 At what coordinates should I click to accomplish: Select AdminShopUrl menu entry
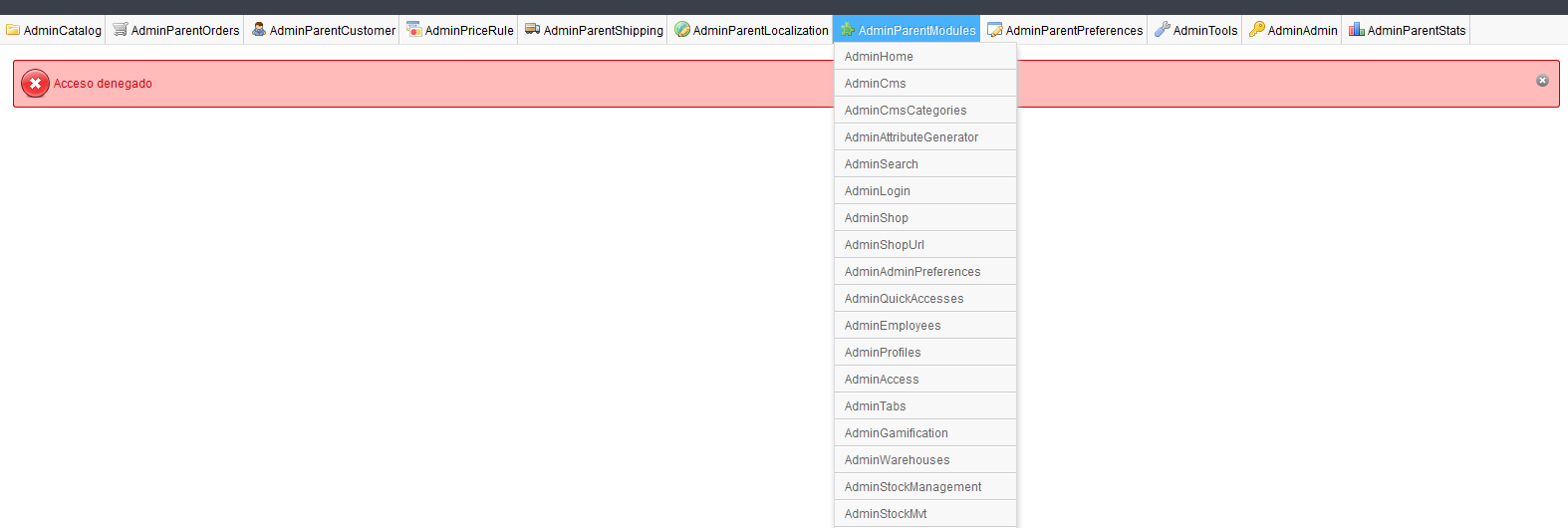tap(925, 245)
